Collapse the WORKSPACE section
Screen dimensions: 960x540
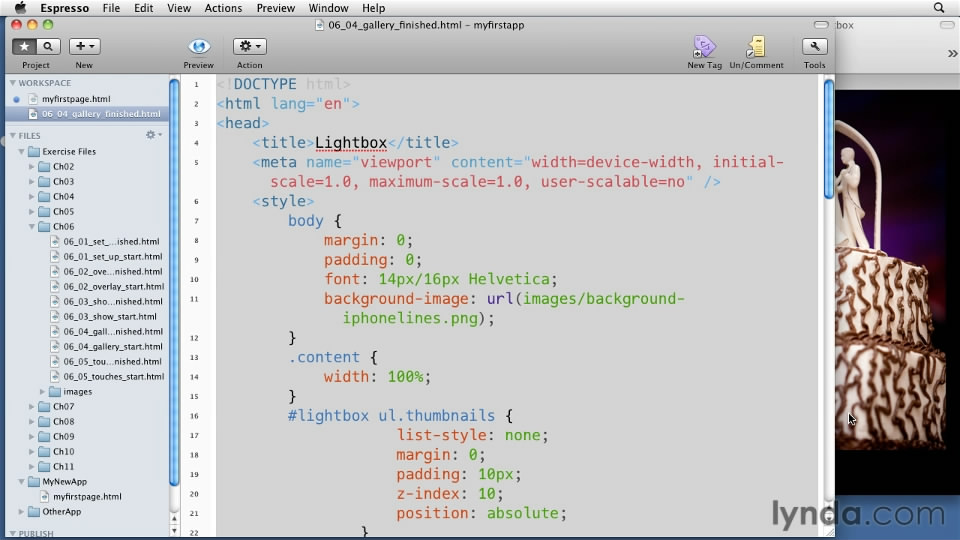click(x=12, y=83)
